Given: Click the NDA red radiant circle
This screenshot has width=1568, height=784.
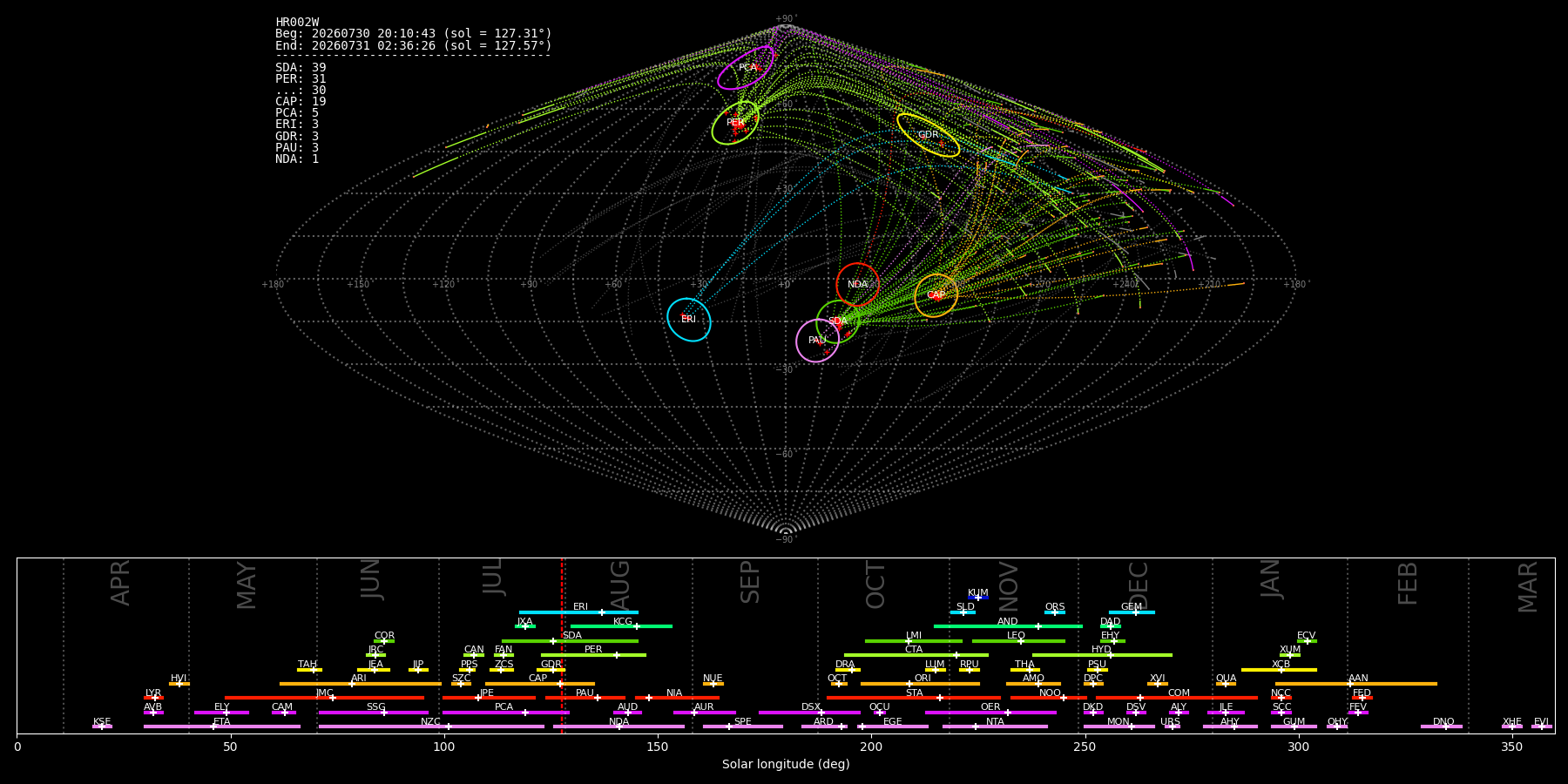Looking at the screenshot, I should click(858, 285).
